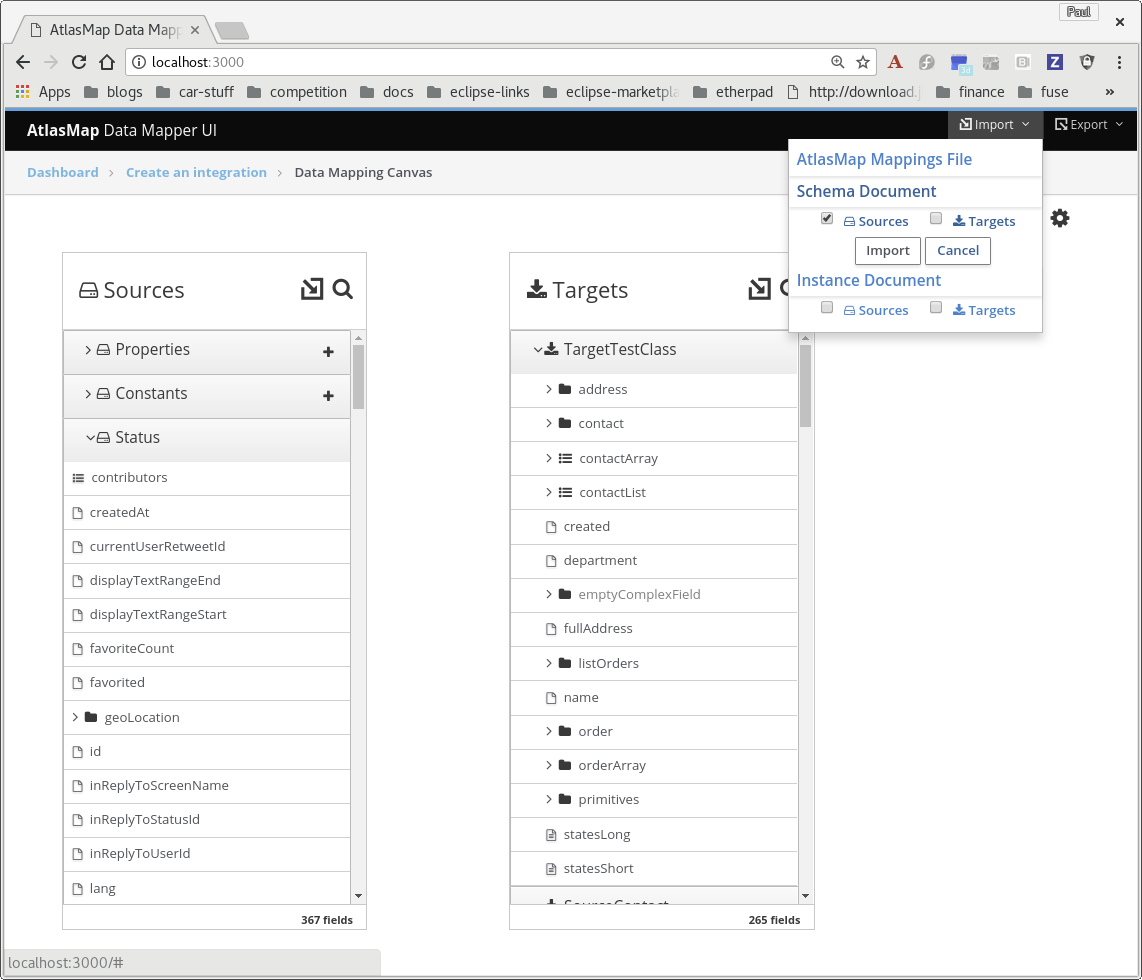1142x980 pixels.
Task: Click the import icon in Targets panel header
Action: point(758,288)
